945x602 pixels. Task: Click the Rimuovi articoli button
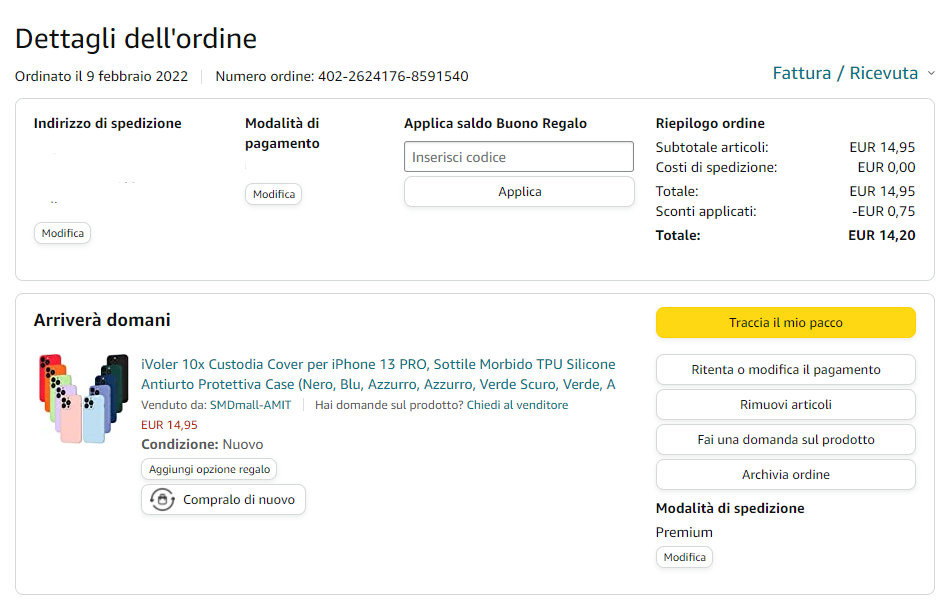pos(785,404)
